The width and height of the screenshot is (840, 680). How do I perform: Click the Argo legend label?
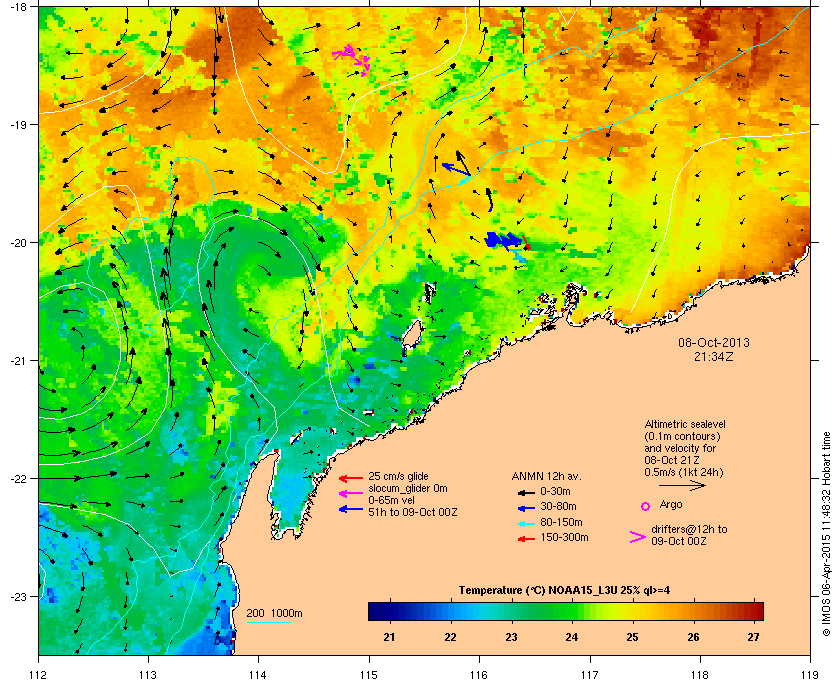[671, 504]
